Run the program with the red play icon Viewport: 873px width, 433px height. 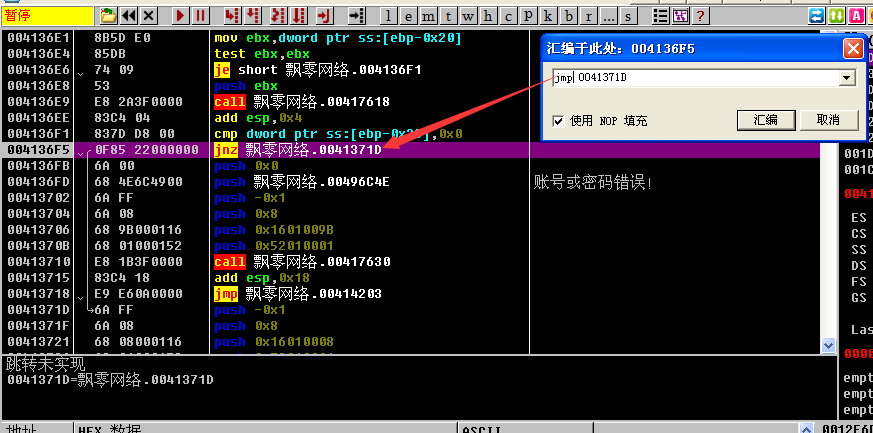click(180, 16)
